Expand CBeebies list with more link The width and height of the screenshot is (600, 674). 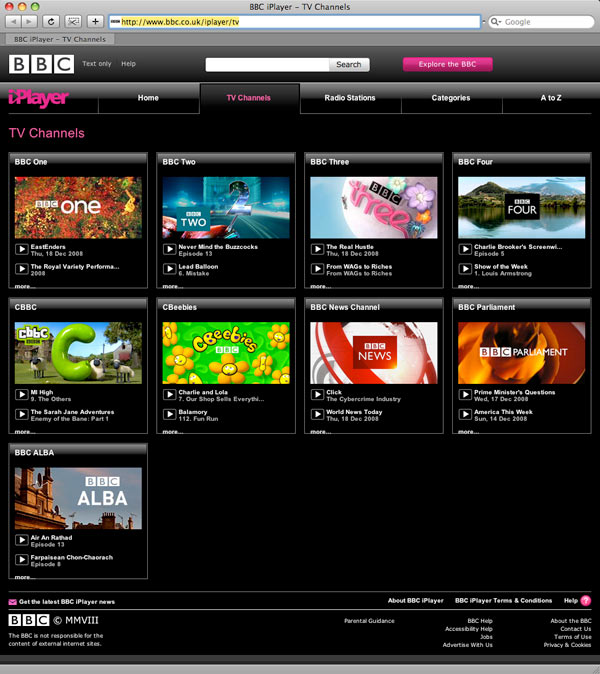(172, 431)
